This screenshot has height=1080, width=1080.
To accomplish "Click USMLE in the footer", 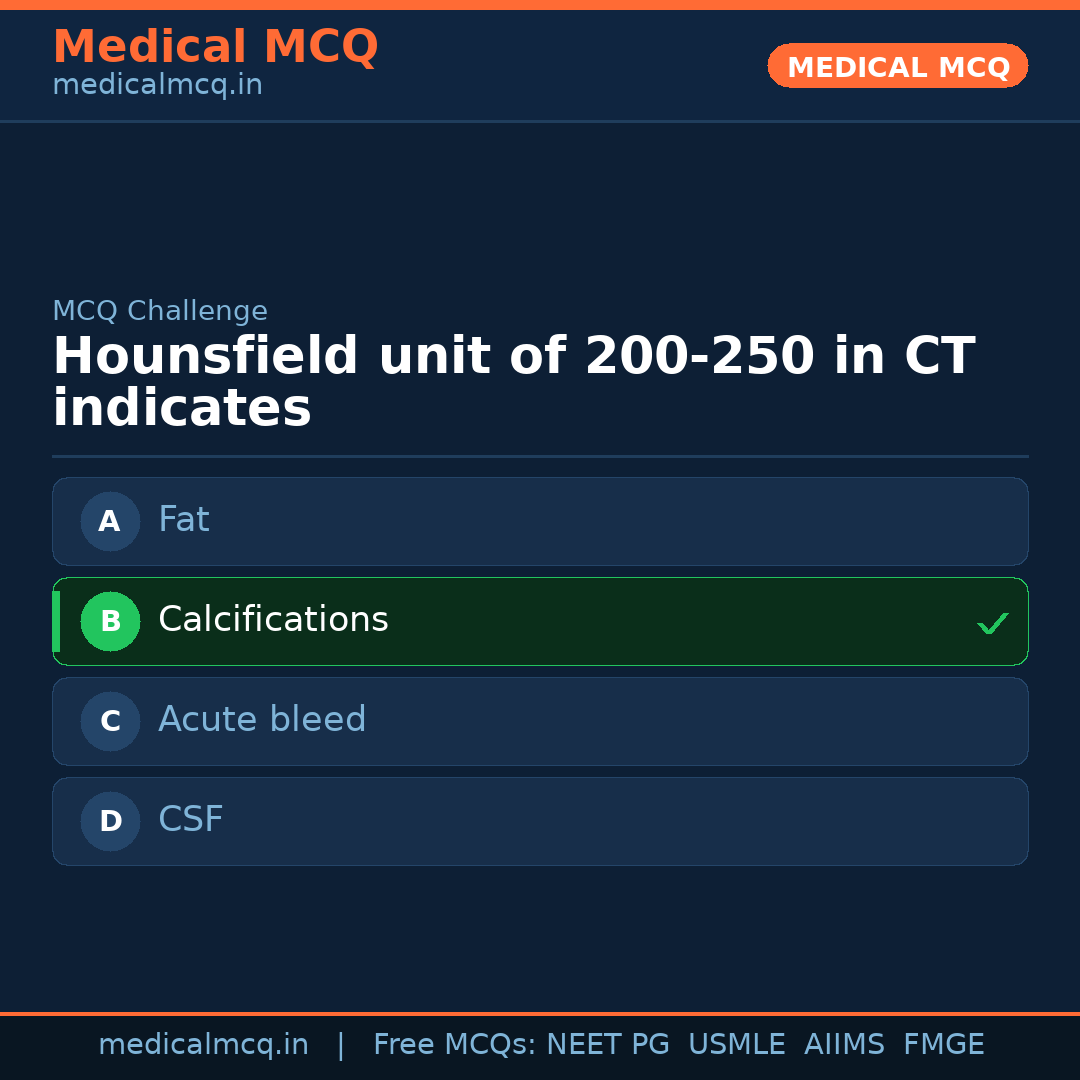I will (736, 1045).
